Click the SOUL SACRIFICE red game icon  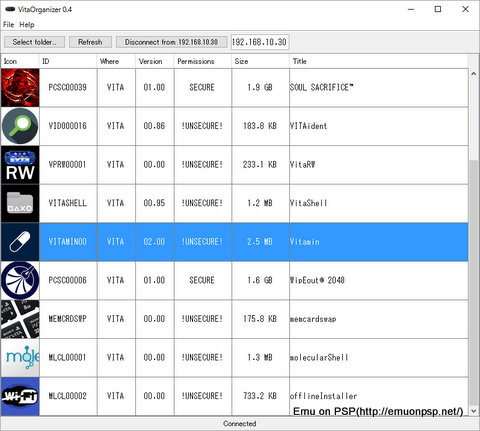click(x=20, y=88)
